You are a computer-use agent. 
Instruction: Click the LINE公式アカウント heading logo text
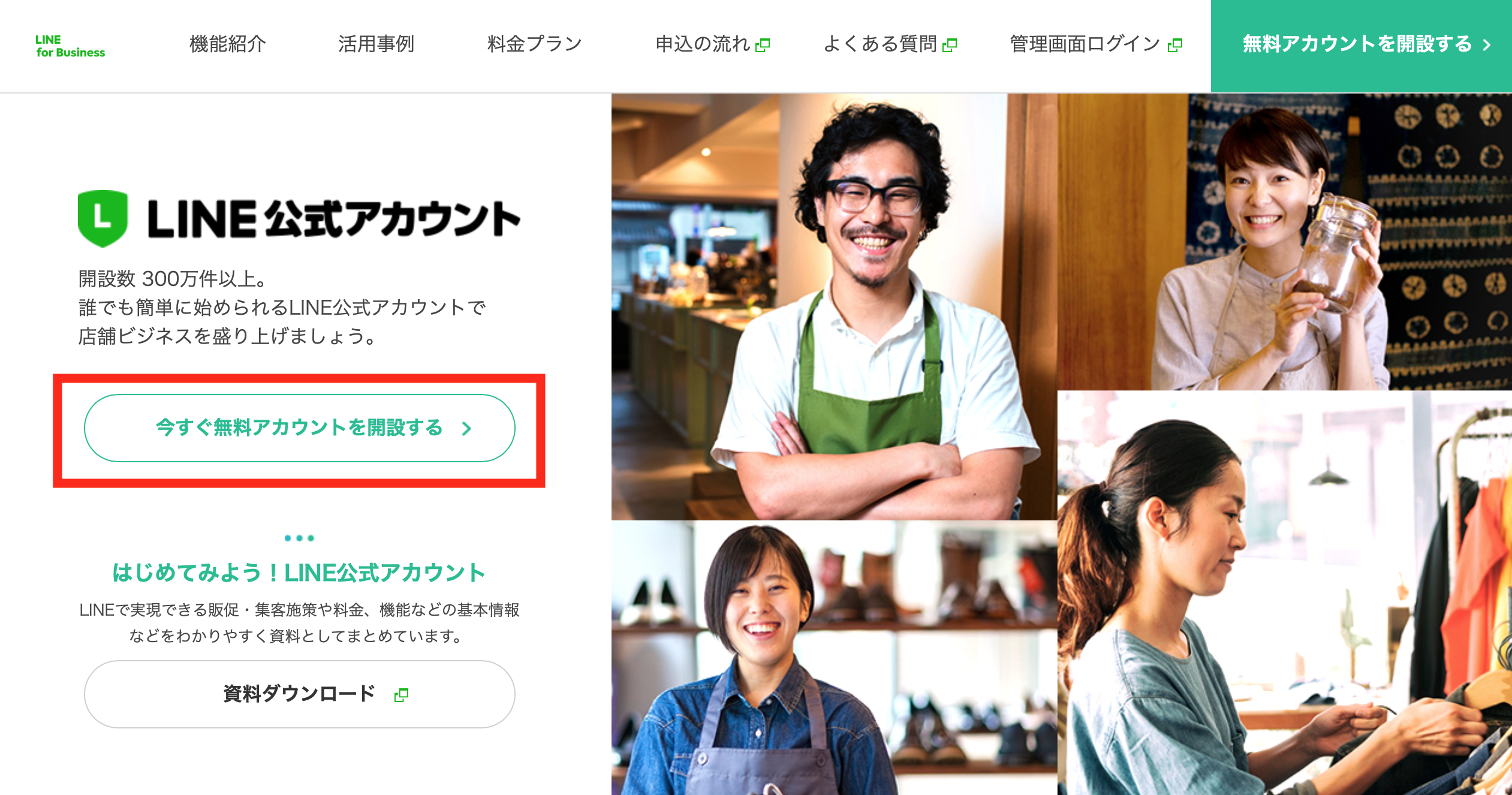pos(334,219)
